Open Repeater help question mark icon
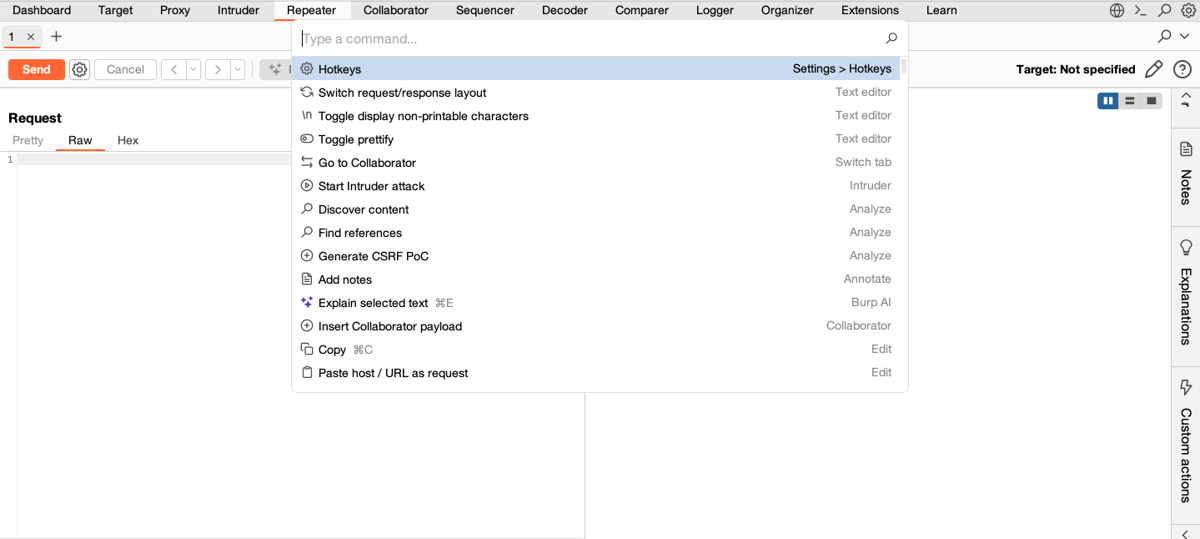The image size is (1200, 539). [1181, 70]
